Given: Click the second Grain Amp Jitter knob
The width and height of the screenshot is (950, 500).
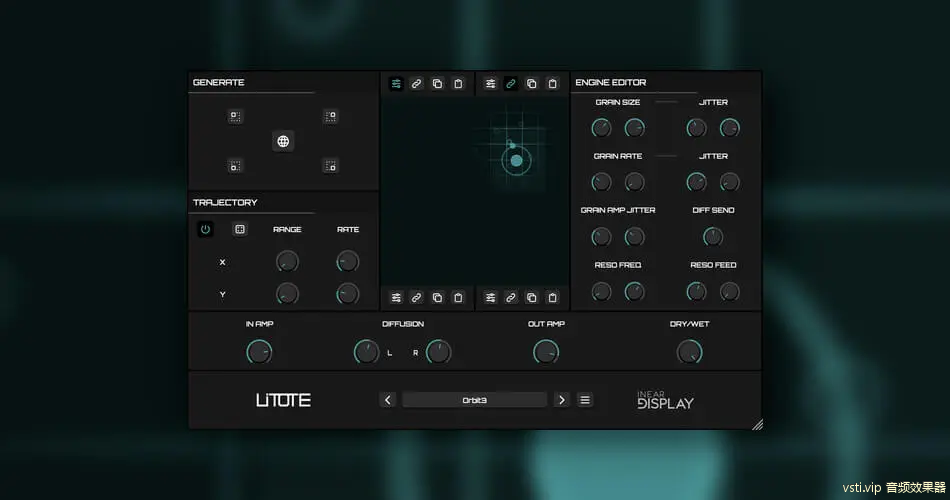Looking at the screenshot, I should coord(634,236).
